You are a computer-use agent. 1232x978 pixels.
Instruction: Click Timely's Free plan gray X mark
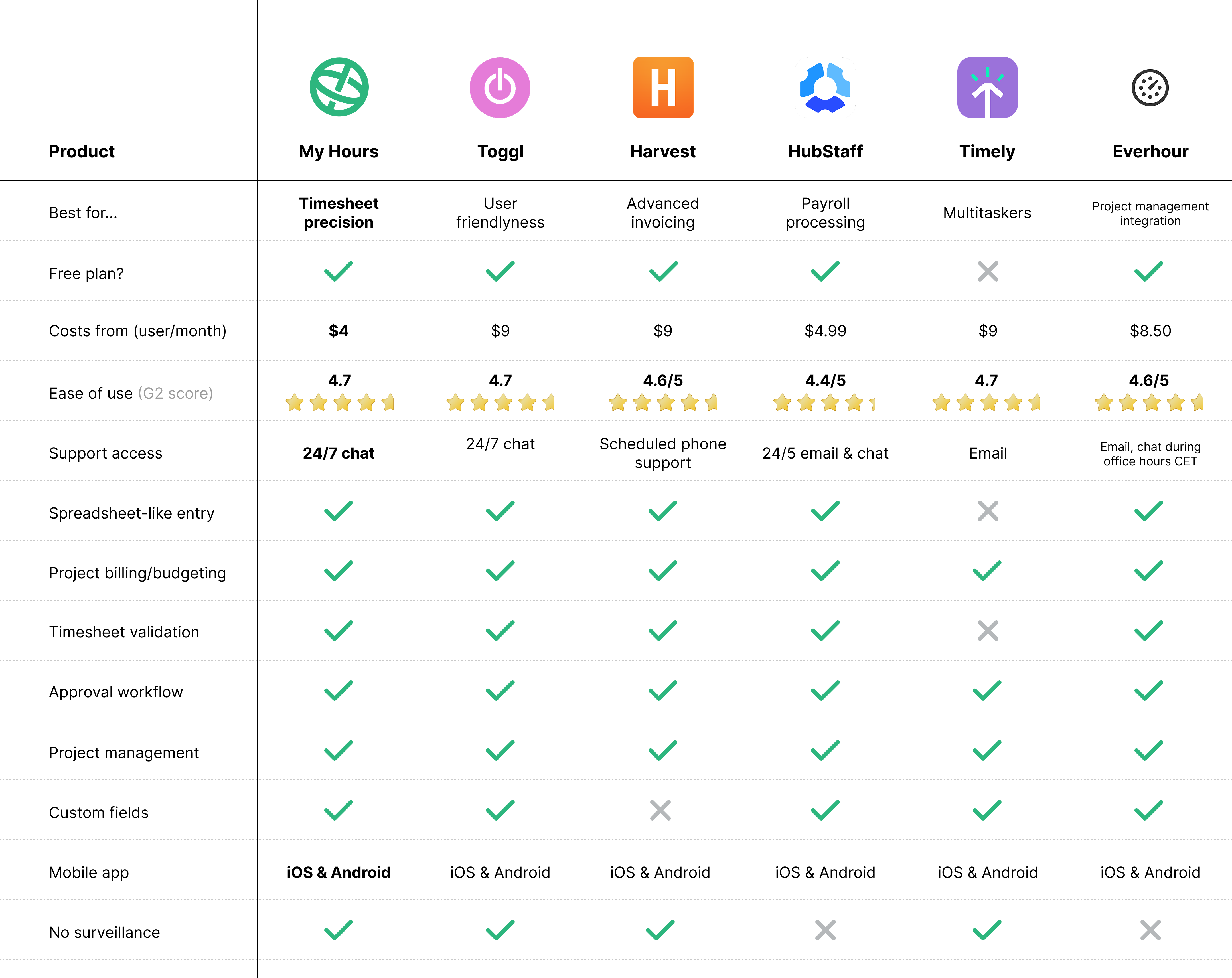click(987, 272)
